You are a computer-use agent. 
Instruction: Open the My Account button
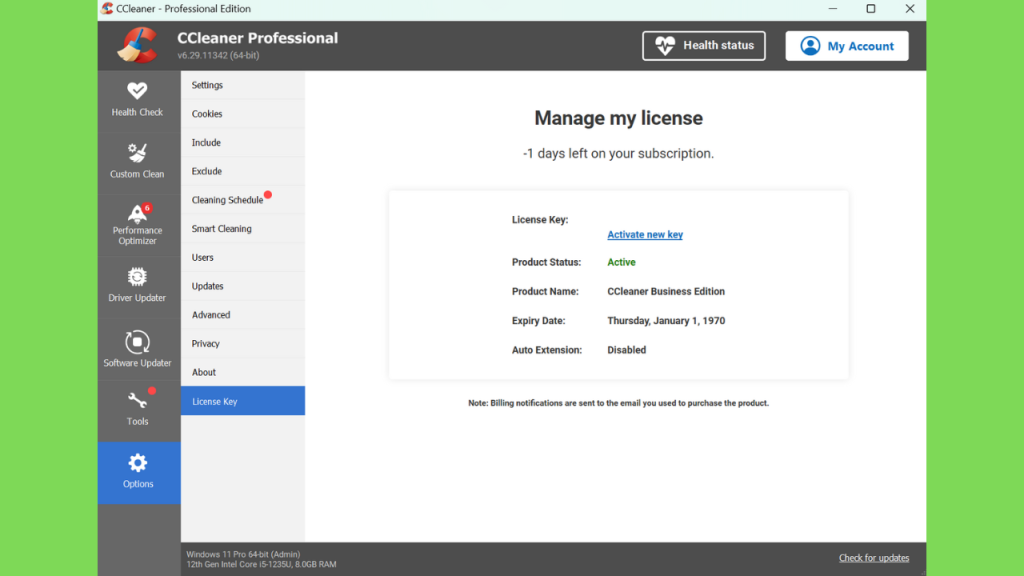point(846,46)
